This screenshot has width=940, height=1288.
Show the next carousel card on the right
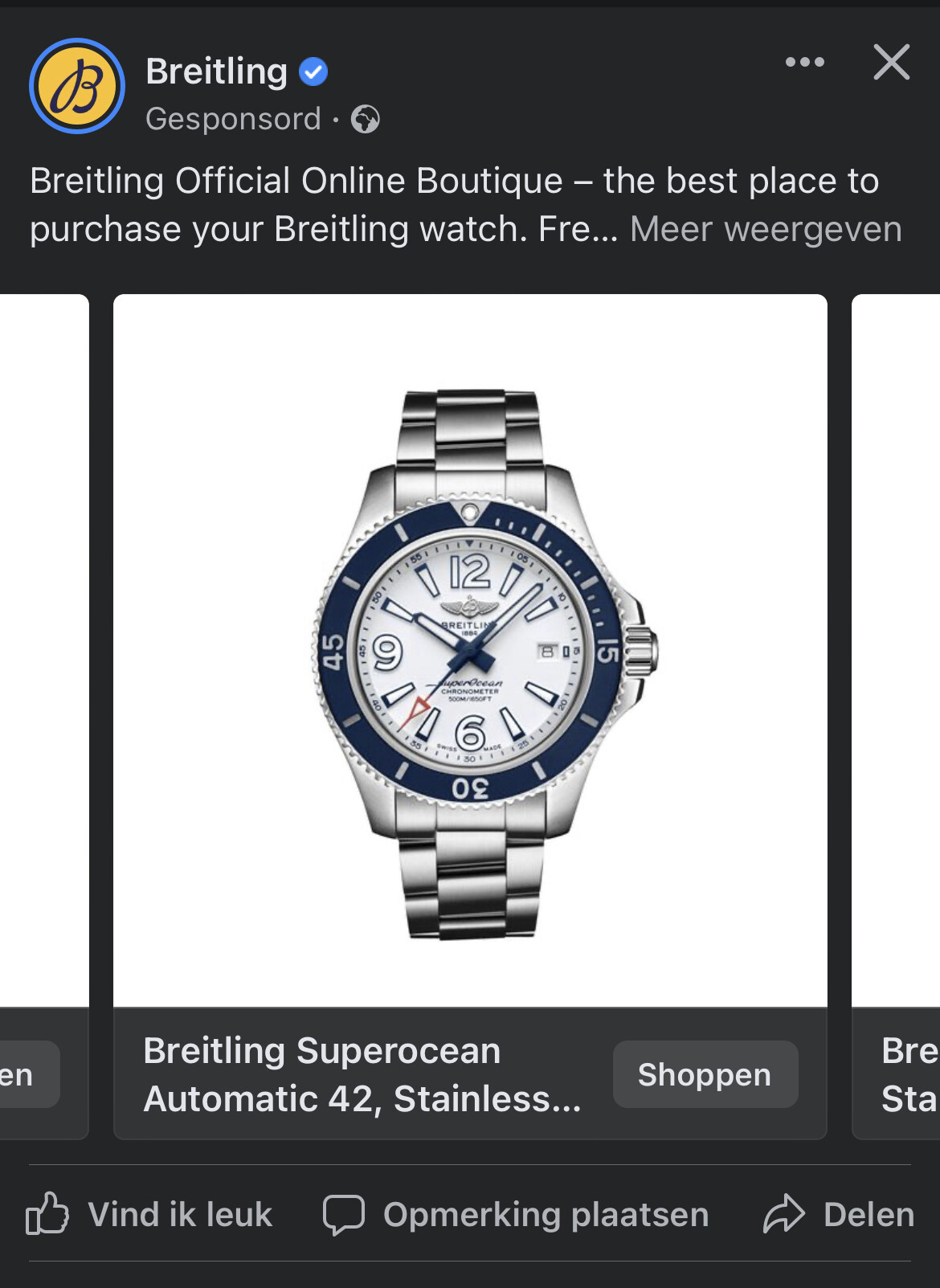[896, 715]
